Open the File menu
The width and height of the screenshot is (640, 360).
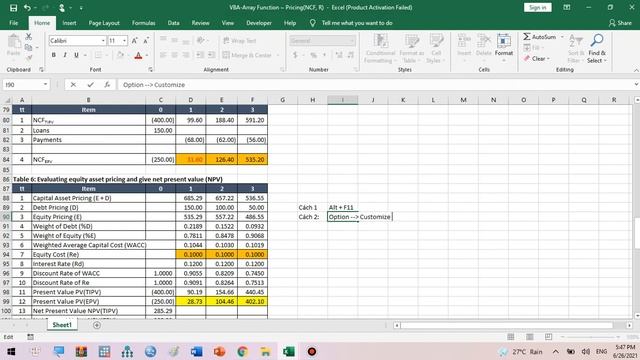[13, 23]
